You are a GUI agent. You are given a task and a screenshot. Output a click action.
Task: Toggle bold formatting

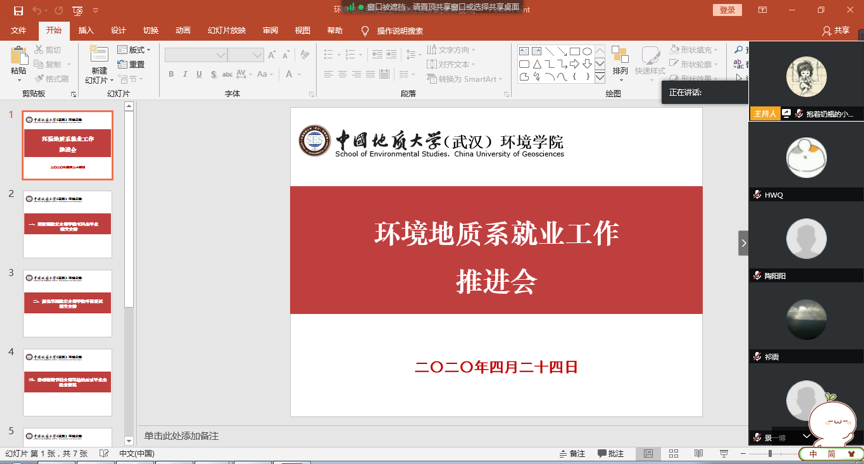tap(171, 74)
